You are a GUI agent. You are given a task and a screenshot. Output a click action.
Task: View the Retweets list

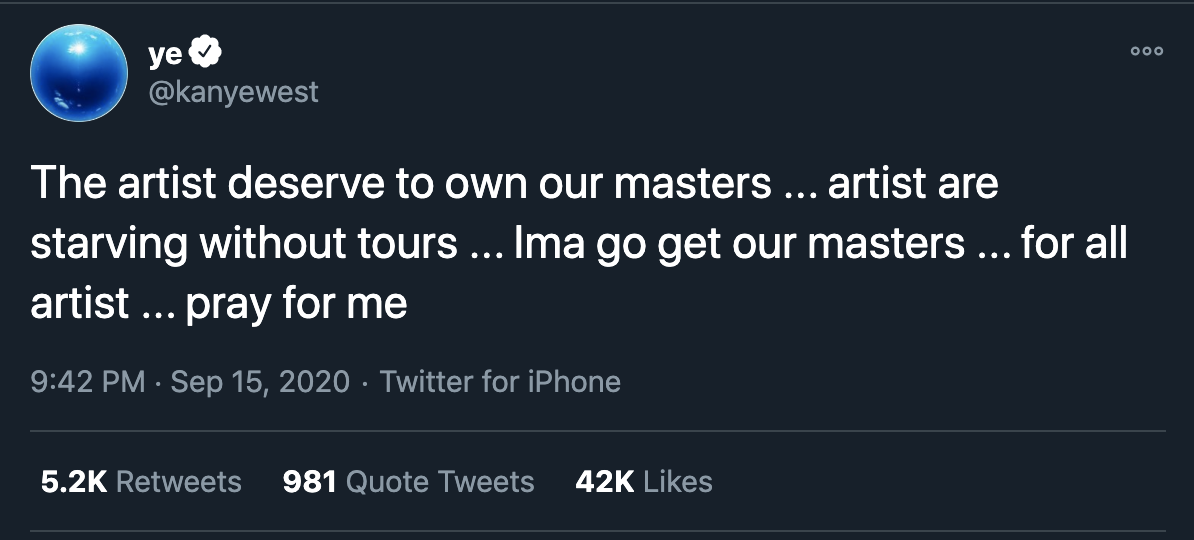pyautogui.click(x=179, y=482)
